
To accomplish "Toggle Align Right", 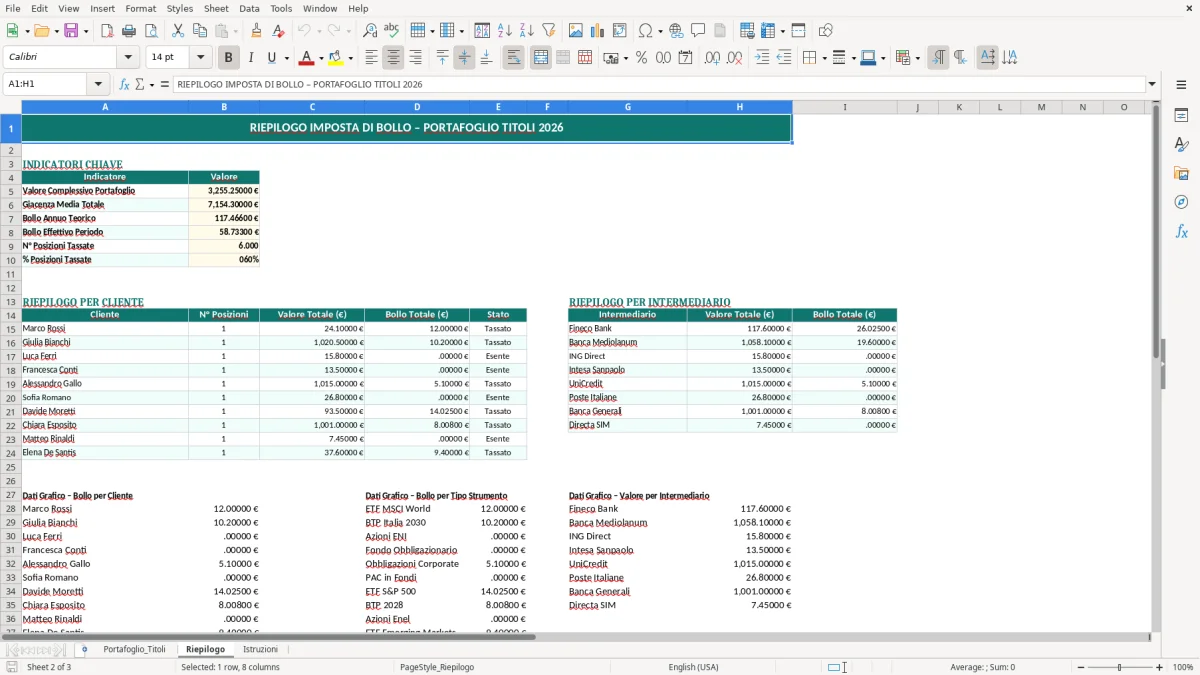I will 415,58.
